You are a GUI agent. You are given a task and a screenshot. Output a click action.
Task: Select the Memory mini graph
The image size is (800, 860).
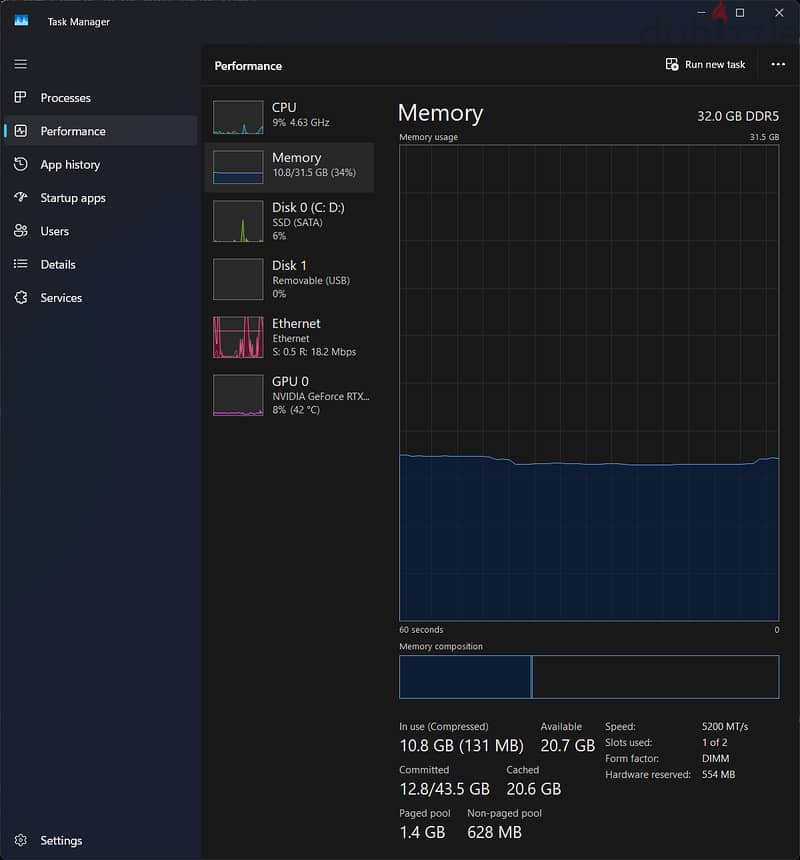238,167
